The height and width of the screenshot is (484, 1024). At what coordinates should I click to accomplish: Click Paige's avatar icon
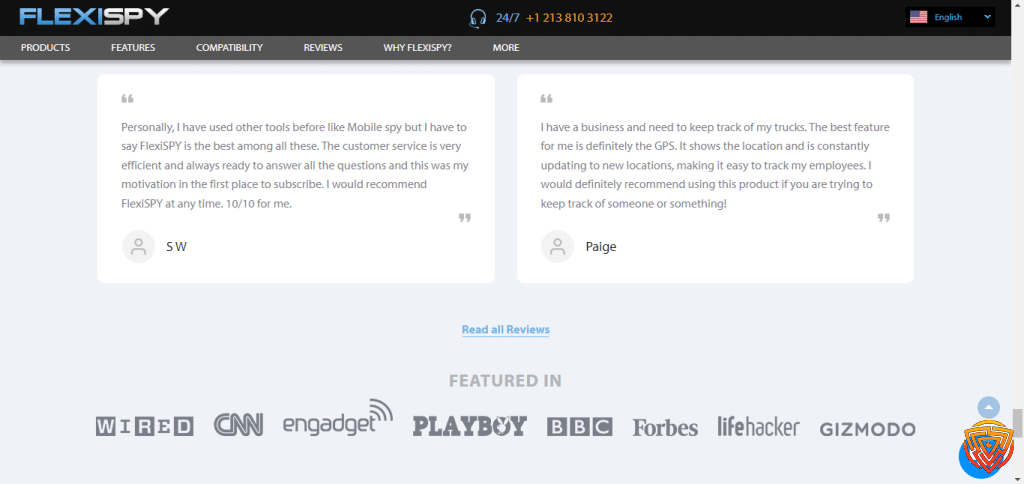click(x=557, y=246)
